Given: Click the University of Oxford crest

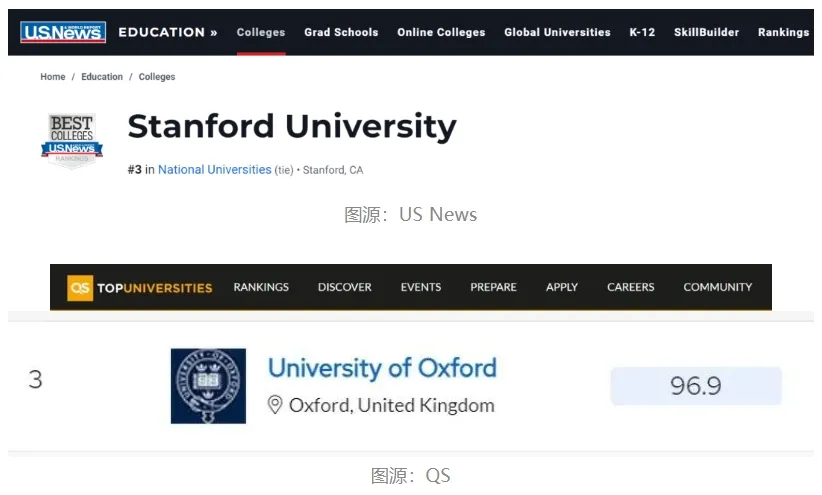Looking at the screenshot, I should point(207,385).
